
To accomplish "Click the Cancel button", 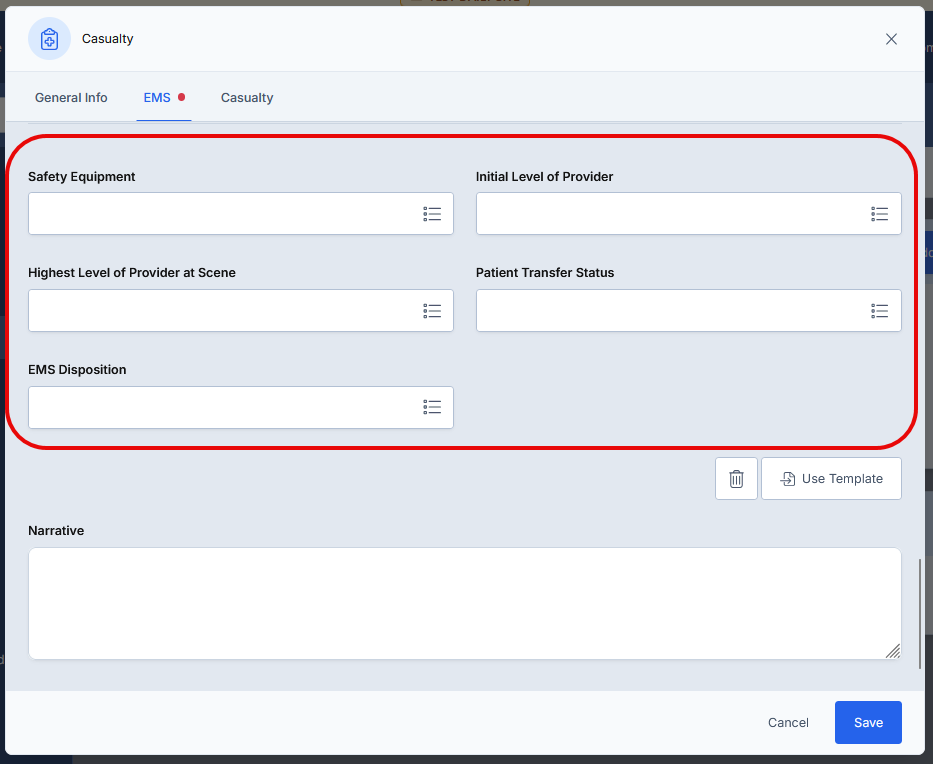I will pos(788,722).
